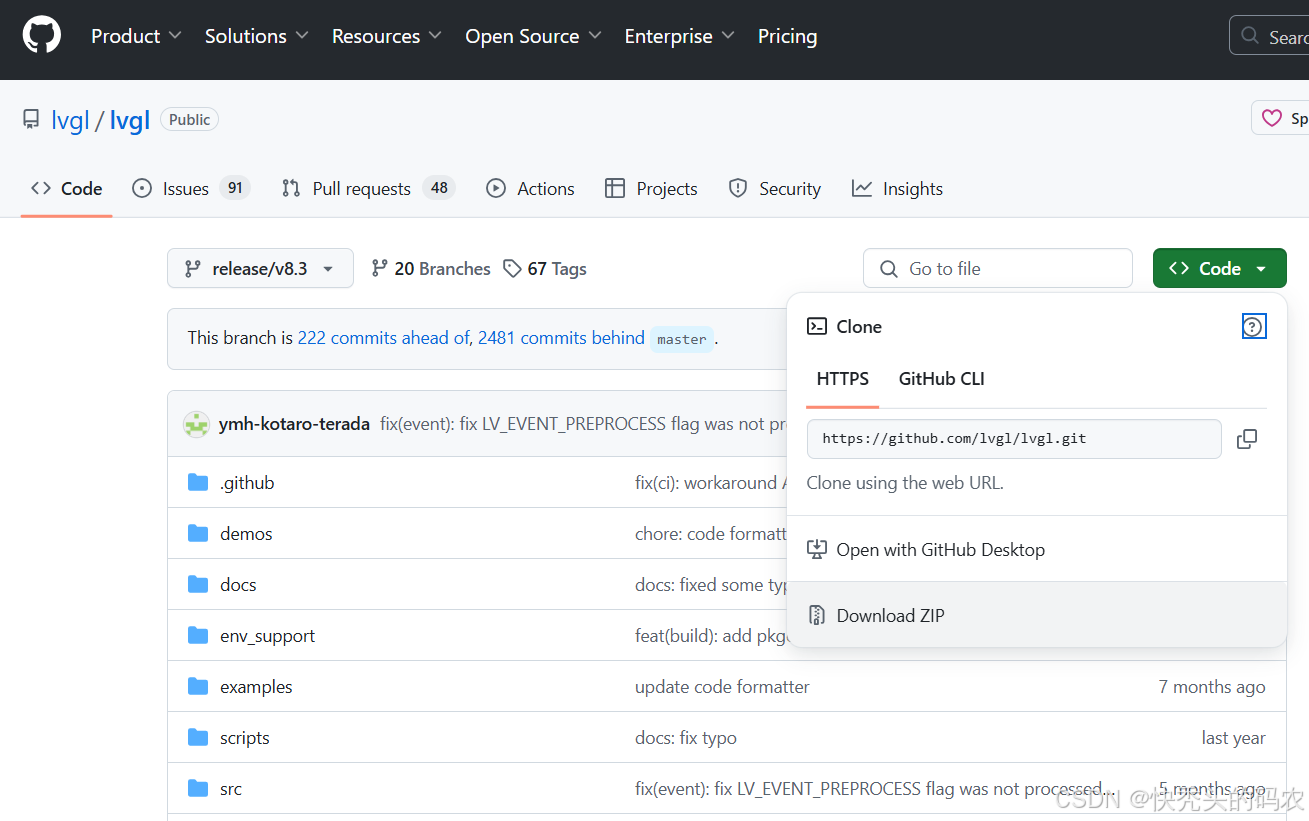The image size is (1309, 821).
Task: Open ymh-kotaro-terada profile link
Action: pos(294,424)
